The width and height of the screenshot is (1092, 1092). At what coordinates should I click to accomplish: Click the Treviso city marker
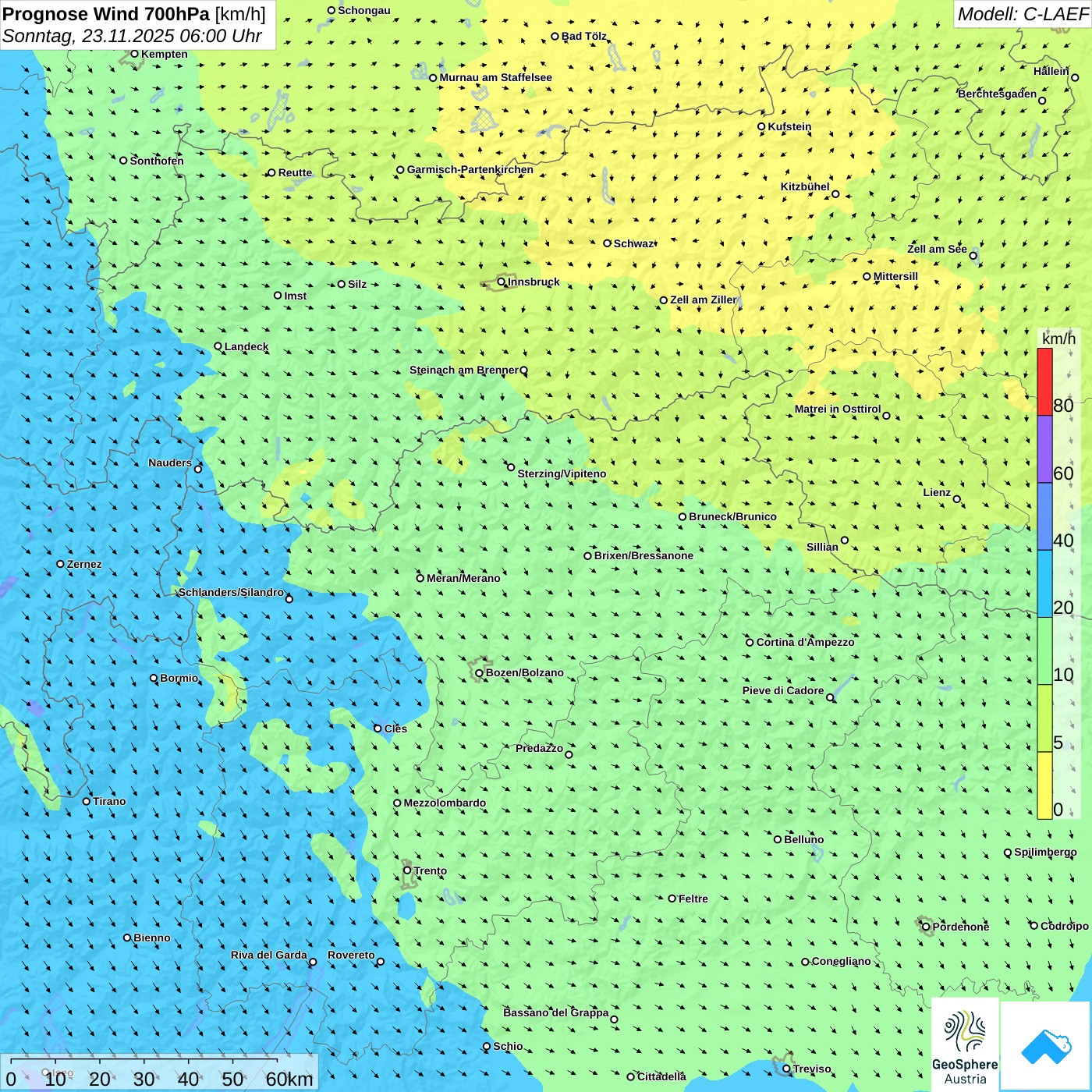(x=786, y=1069)
